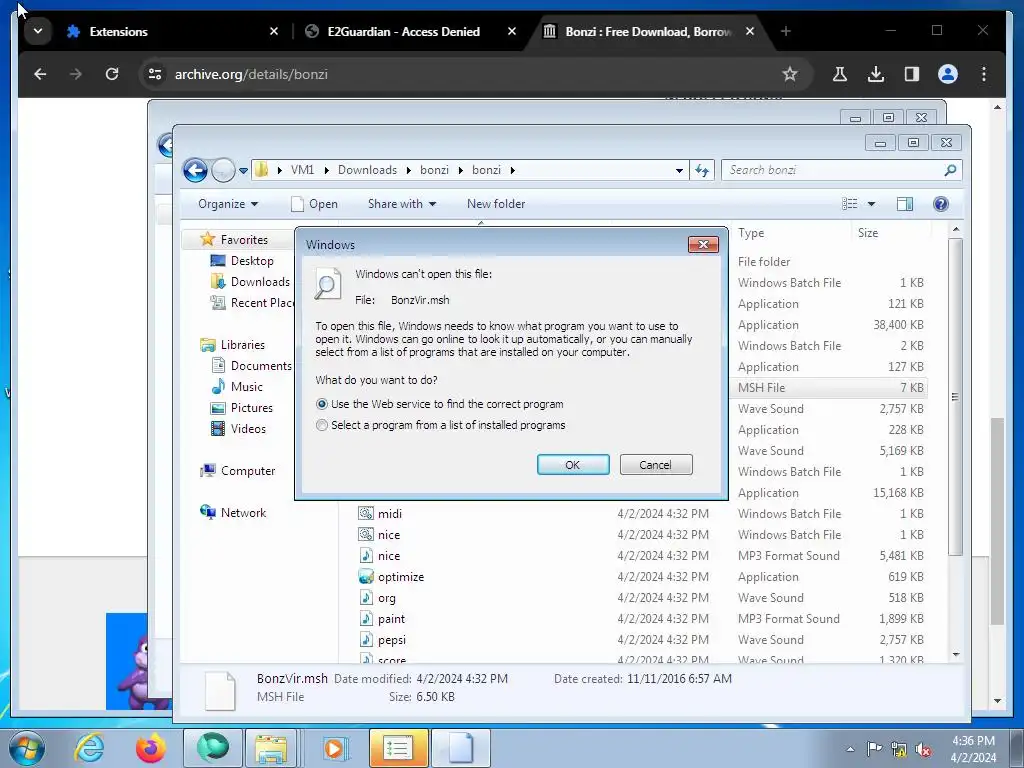Toggle the Chrome side panel icon
The width and height of the screenshot is (1024, 768).
point(912,74)
